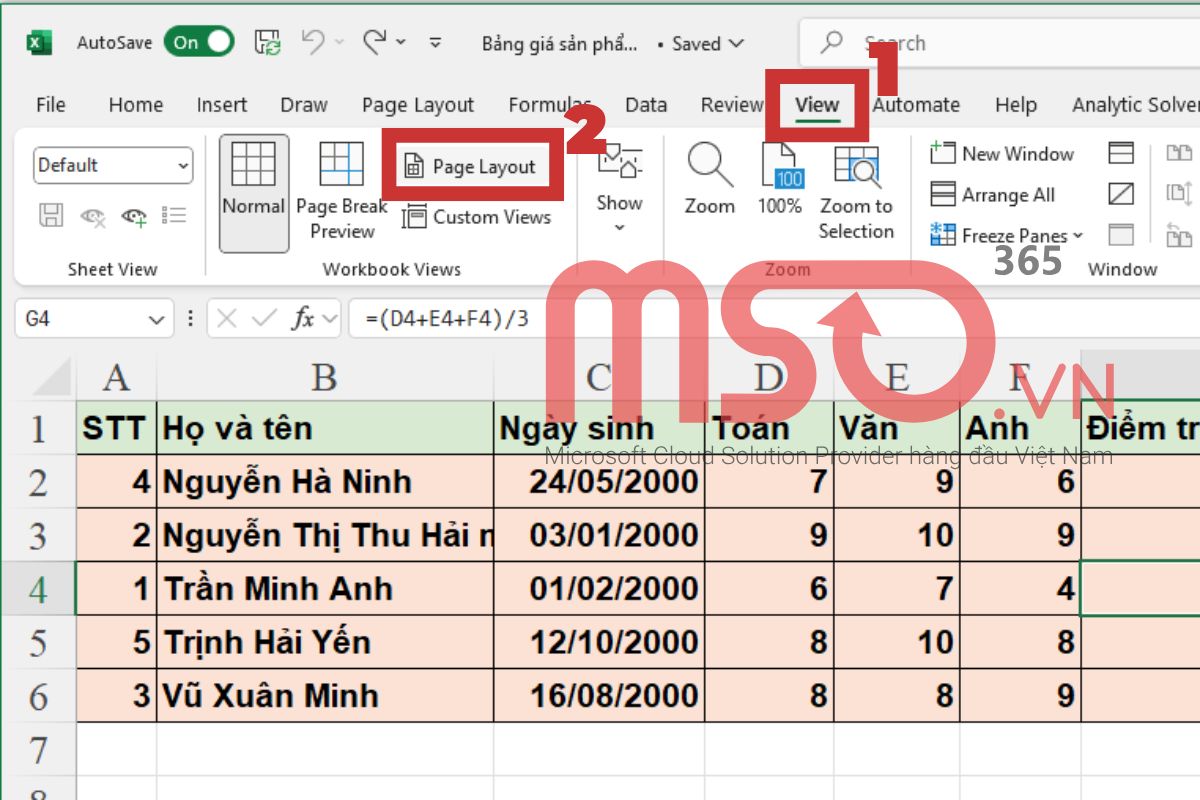Click cell 'Trần Minh Anh'
The width and height of the screenshot is (1200, 800).
point(326,589)
